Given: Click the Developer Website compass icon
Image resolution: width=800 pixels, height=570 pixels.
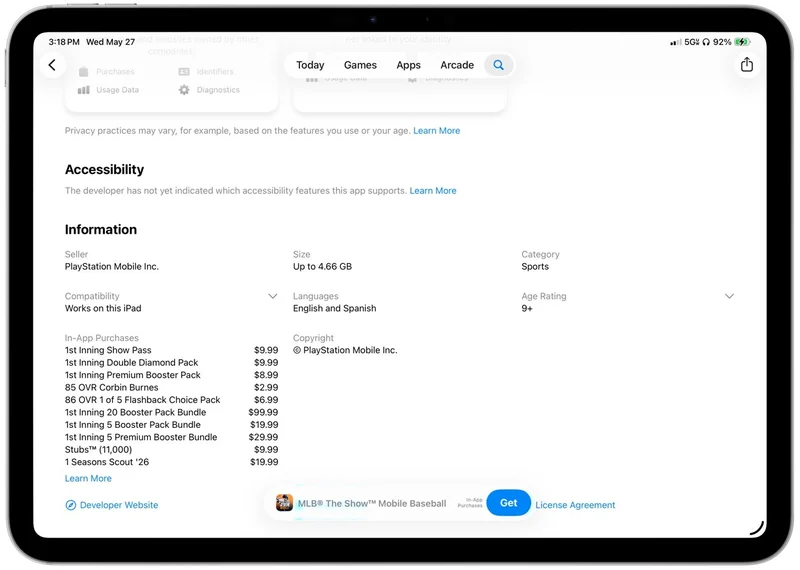Looking at the screenshot, I should tap(70, 505).
